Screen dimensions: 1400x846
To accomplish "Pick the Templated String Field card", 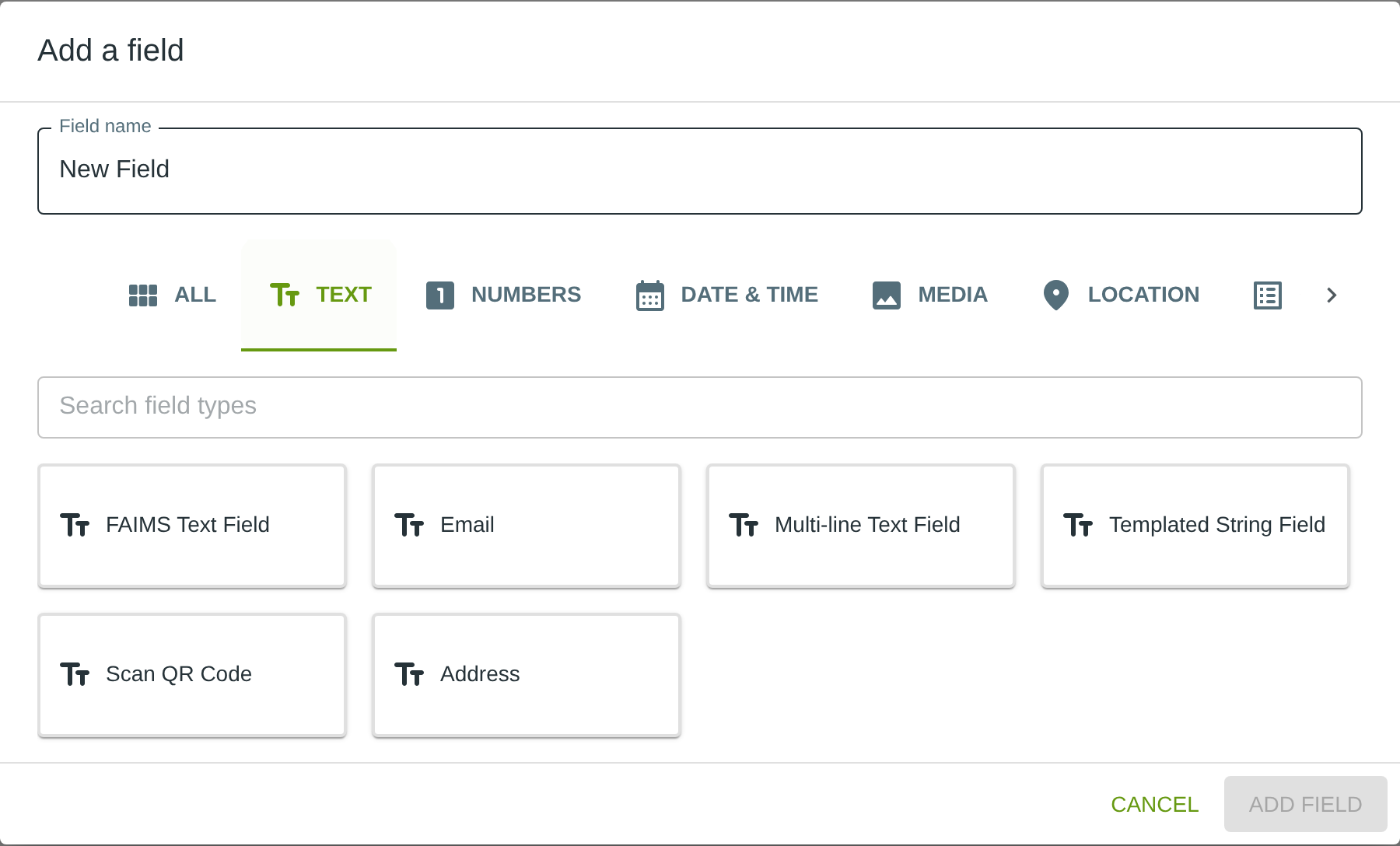I will 1195,526.
